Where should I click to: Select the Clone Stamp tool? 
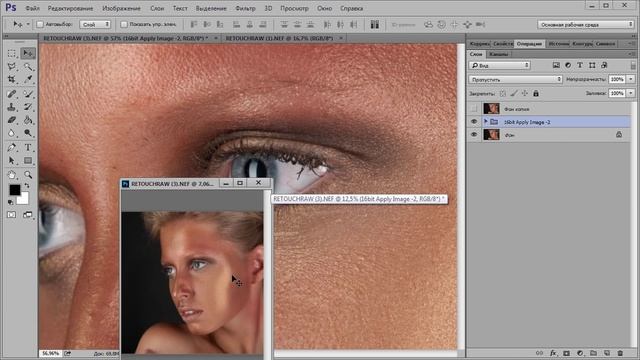click(11, 107)
